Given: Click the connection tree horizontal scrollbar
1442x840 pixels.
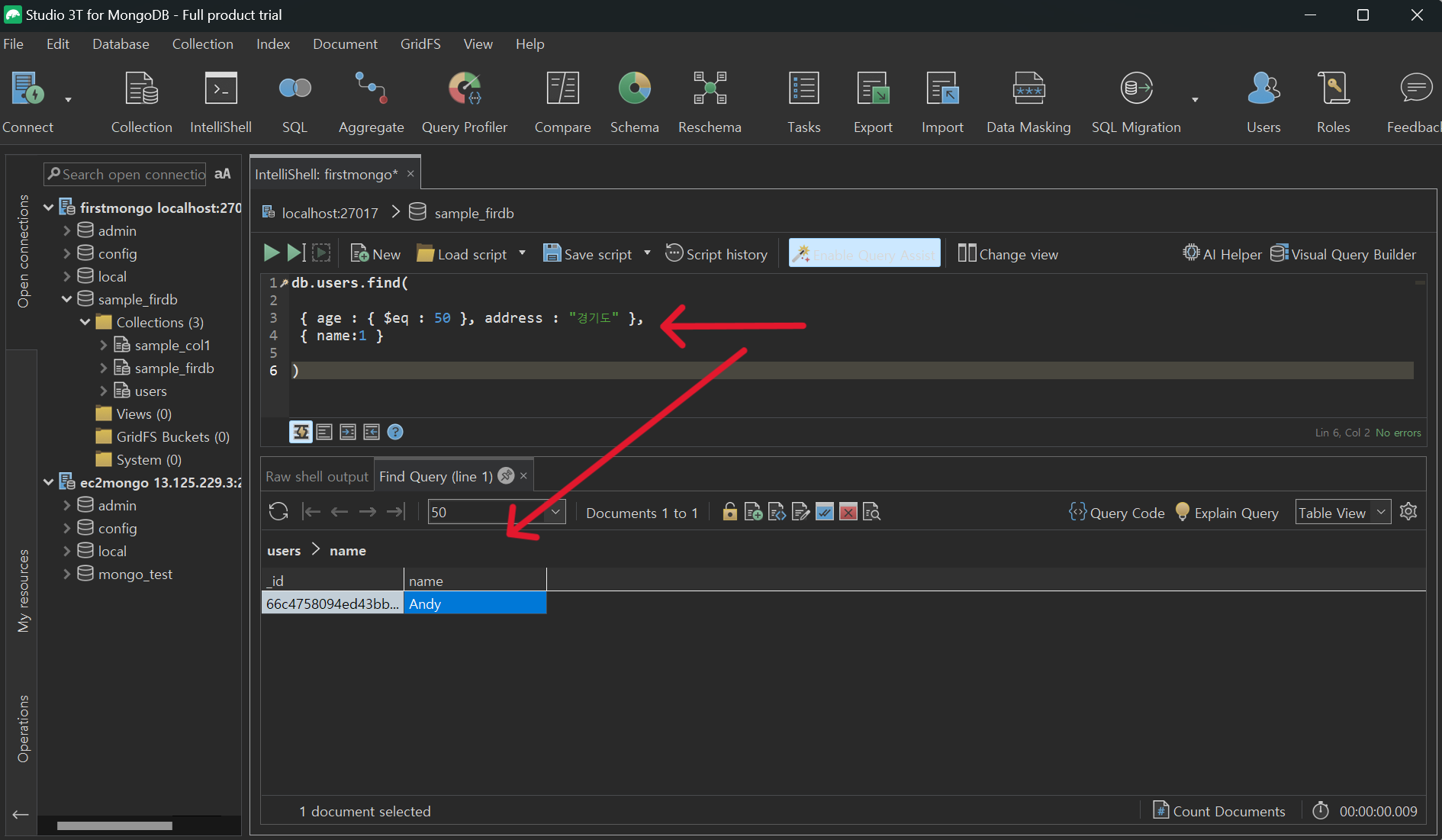Looking at the screenshot, I should 114,826.
